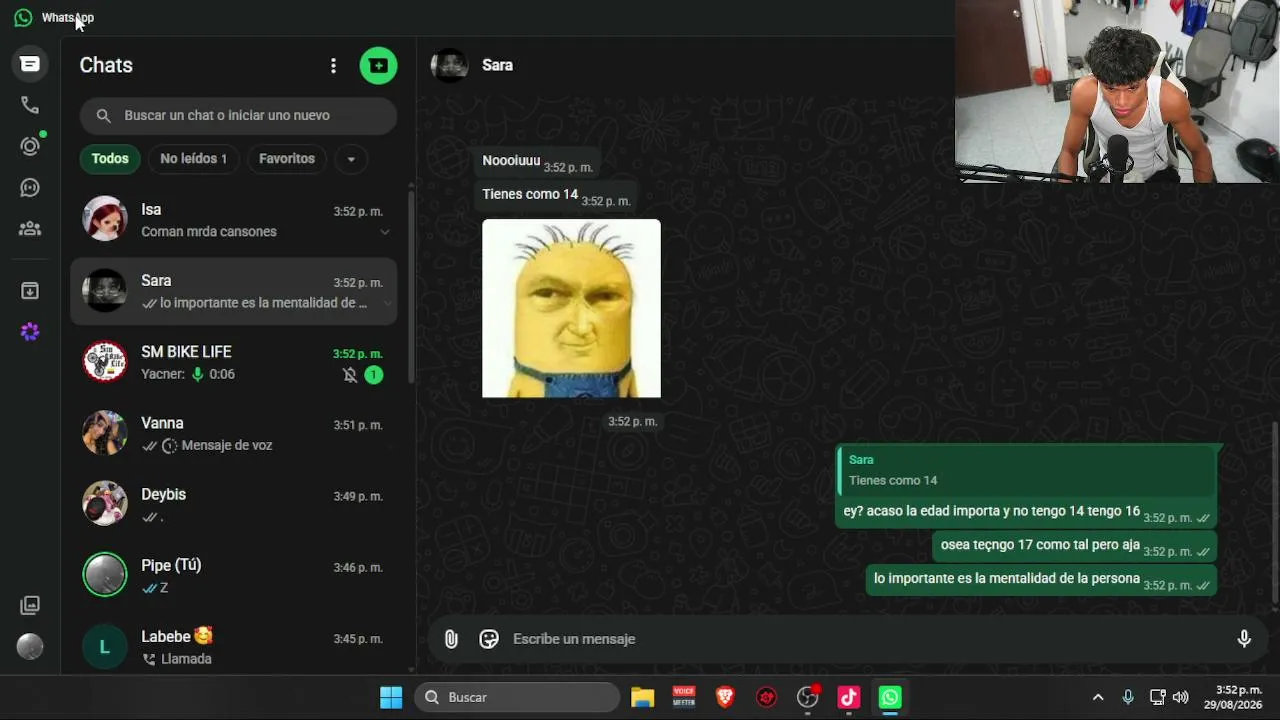Open the Archived chats icon in the sidebar
This screenshot has height=720, width=1280.
click(30, 291)
